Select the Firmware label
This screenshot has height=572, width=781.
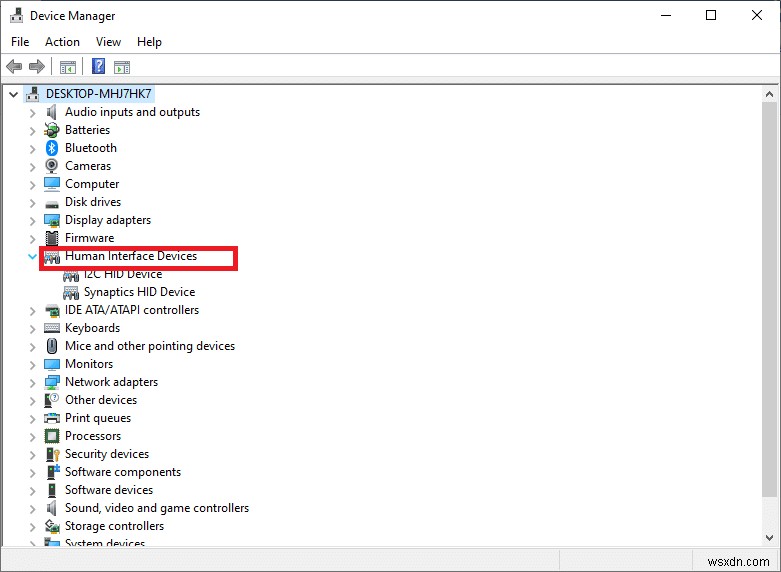click(89, 238)
